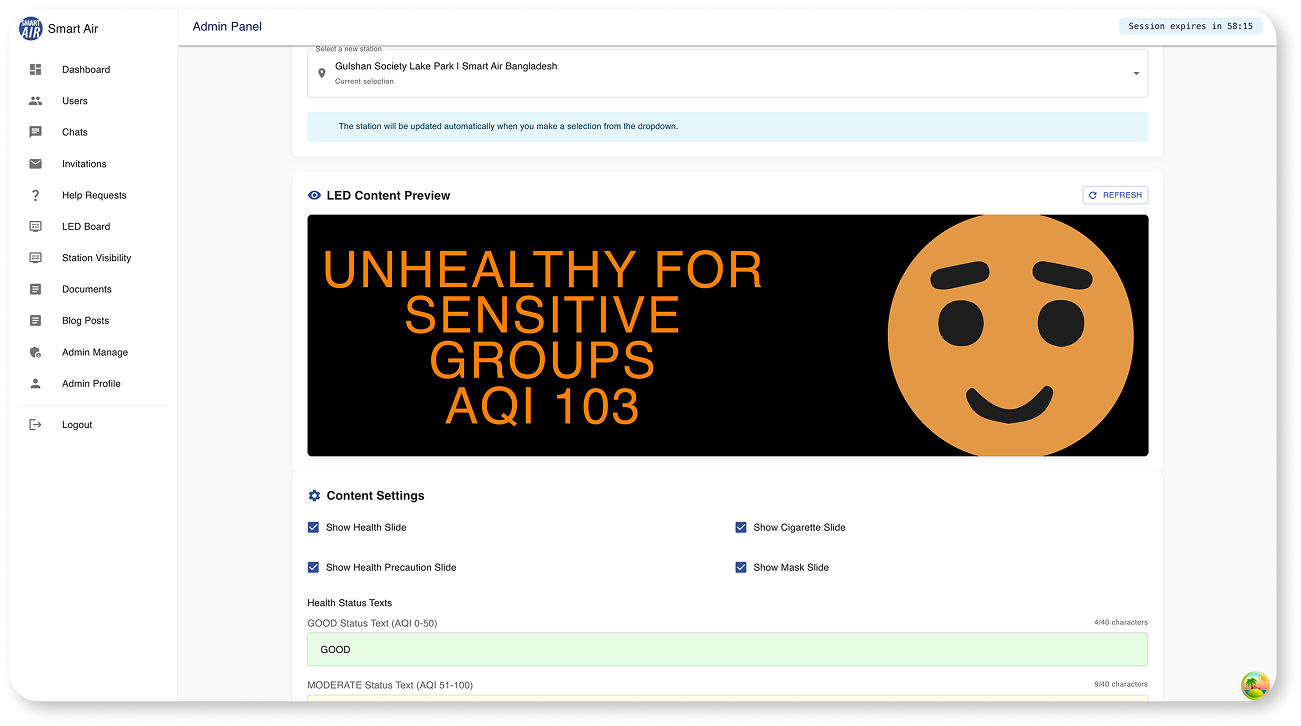Click the Smart Air logo icon
Image resolution: width=1301 pixels, height=726 pixels.
[31, 29]
